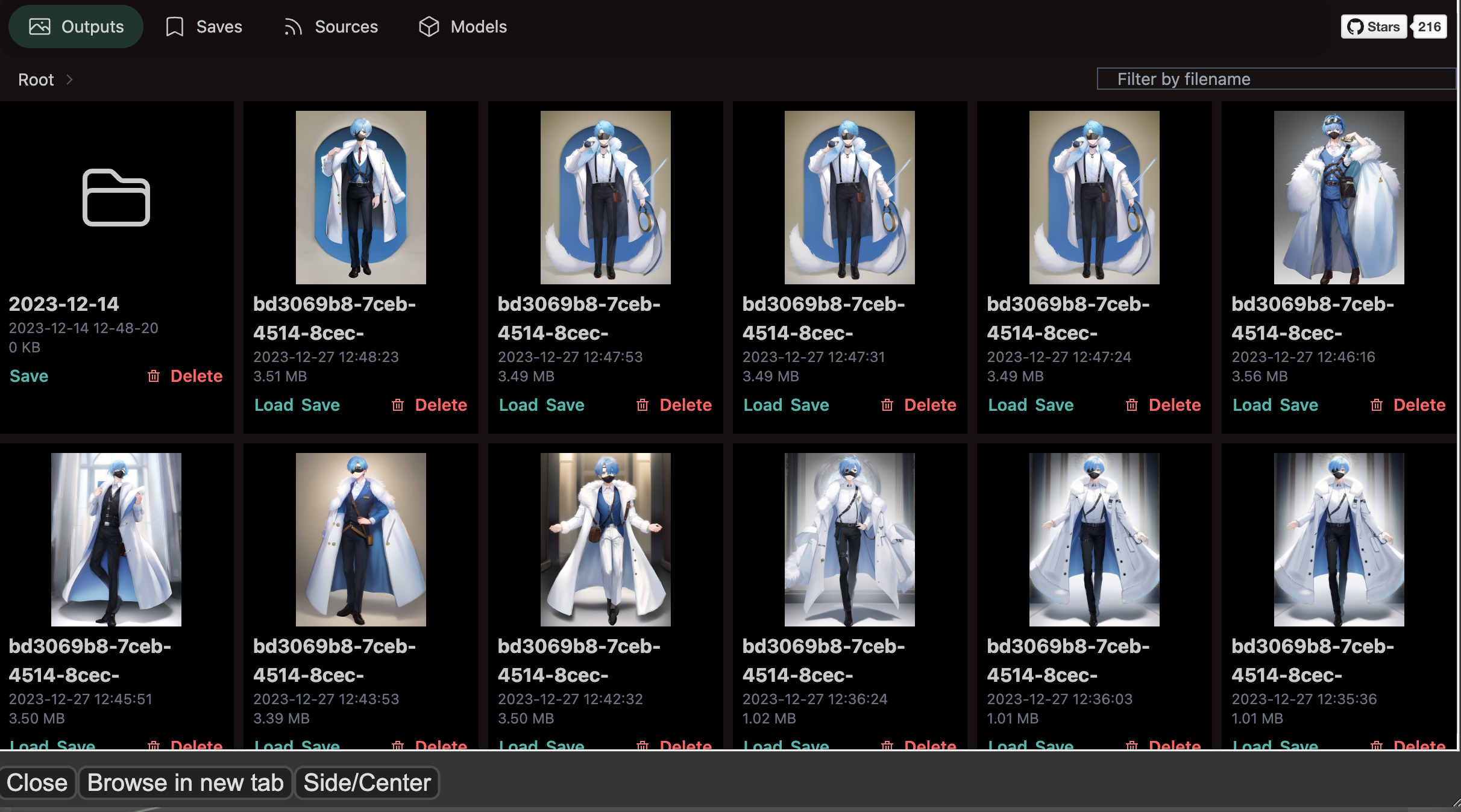
Task: Click trash icon of 12:46:16 image
Action: pos(1377,405)
